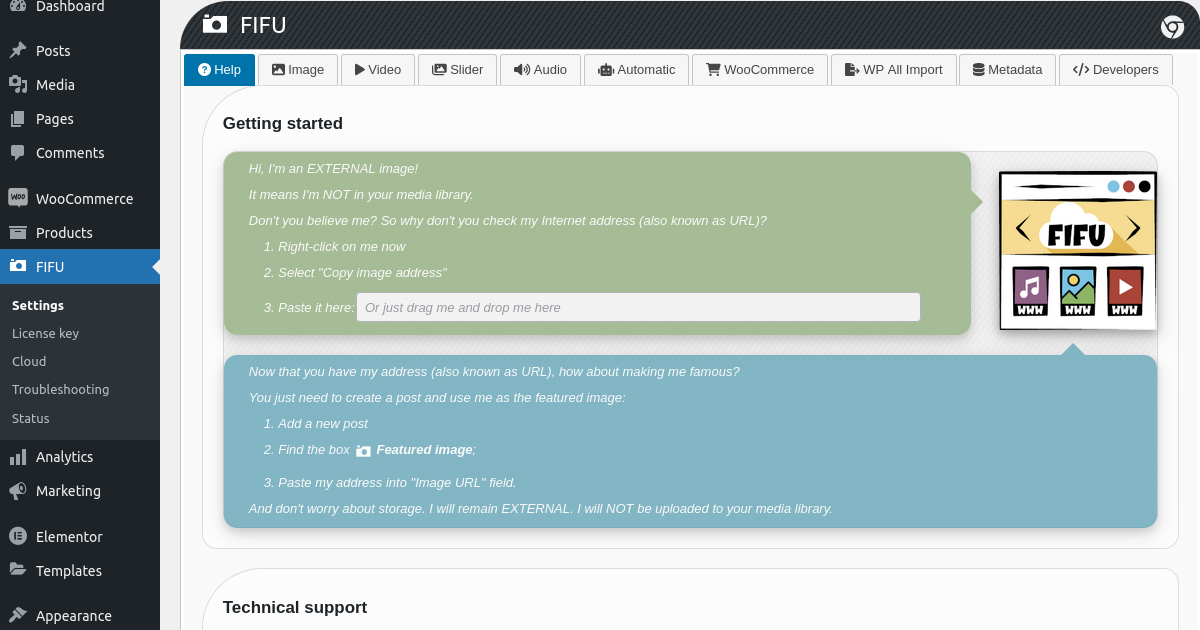This screenshot has width=1200, height=630.
Task: Open the Slider tab
Action: coord(457,70)
